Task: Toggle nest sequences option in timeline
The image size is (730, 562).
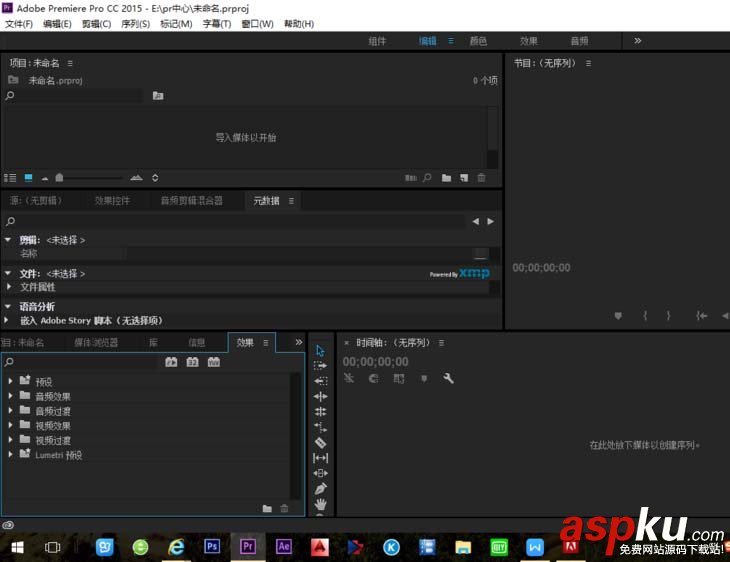Action: (x=349, y=378)
